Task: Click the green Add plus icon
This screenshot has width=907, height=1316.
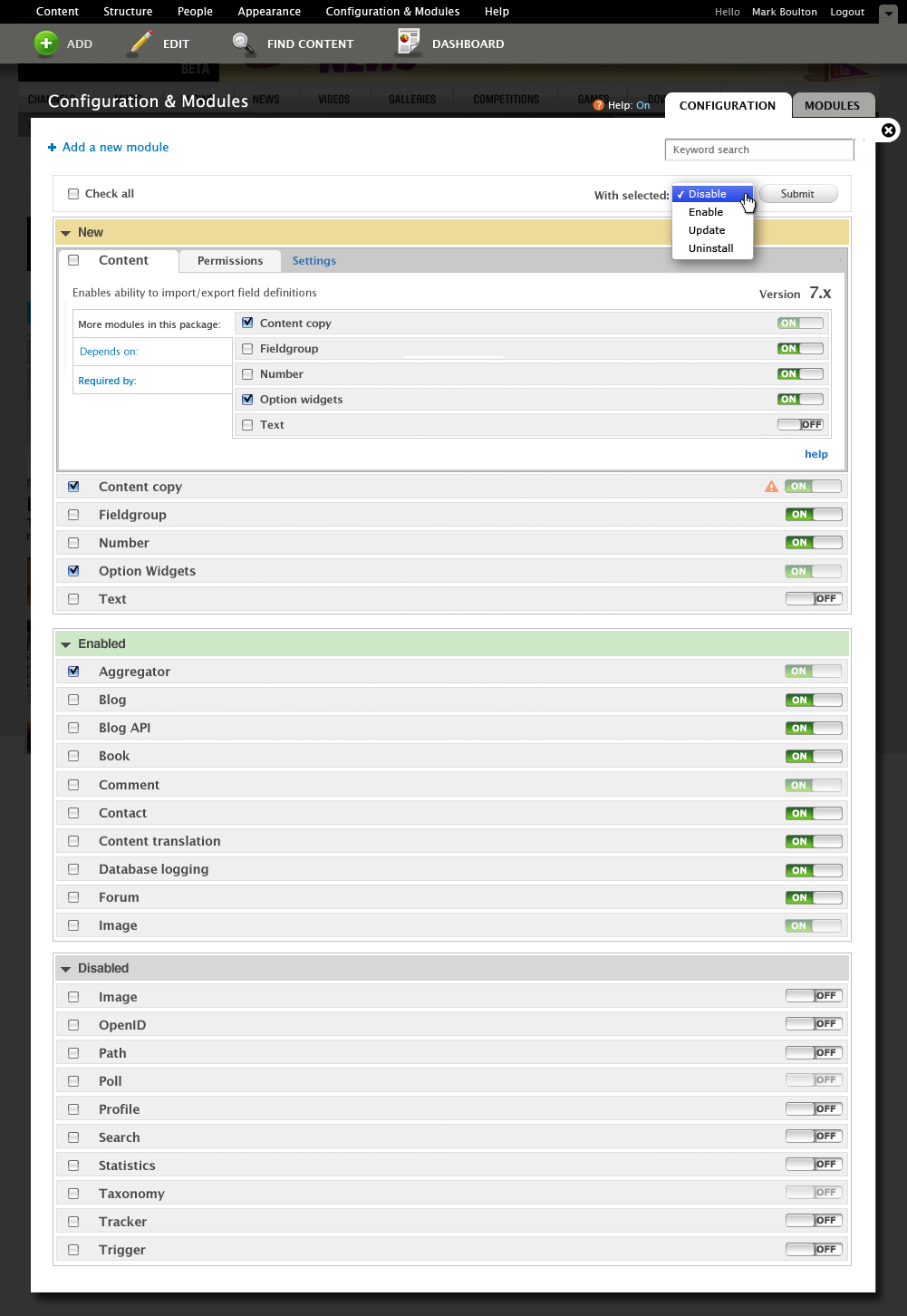Action: pyautogui.click(x=46, y=43)
